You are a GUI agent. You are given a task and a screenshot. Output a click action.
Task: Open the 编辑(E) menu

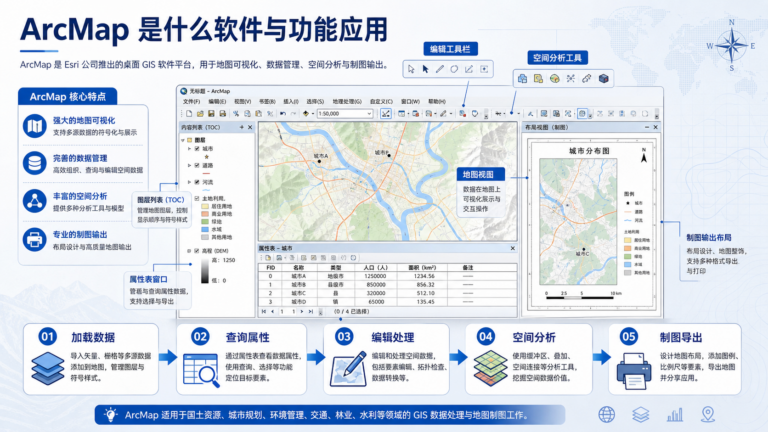pyautogui.click(x=217, y=101)
